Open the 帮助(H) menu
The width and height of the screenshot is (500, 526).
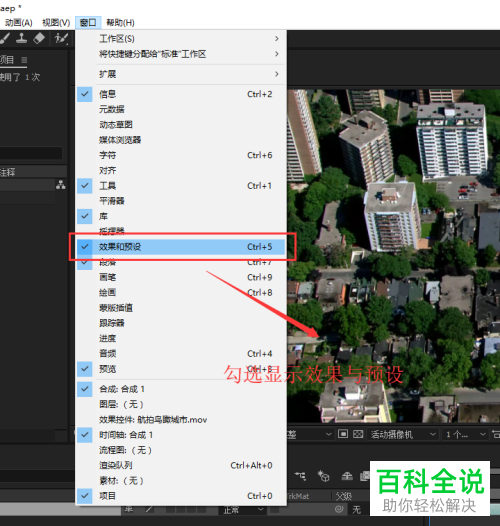click(x=120, y=23)
